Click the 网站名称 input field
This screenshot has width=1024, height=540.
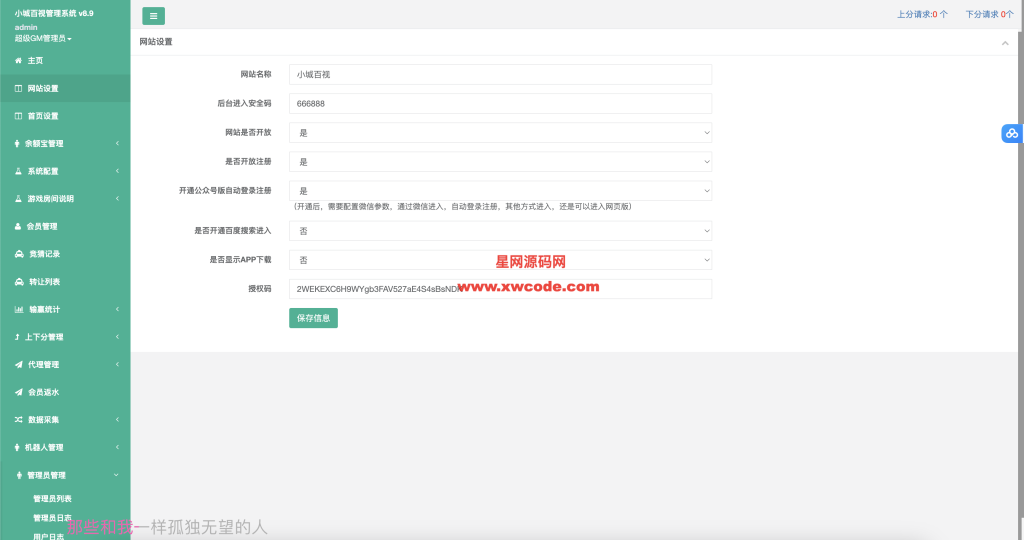(x=500, y=74)
